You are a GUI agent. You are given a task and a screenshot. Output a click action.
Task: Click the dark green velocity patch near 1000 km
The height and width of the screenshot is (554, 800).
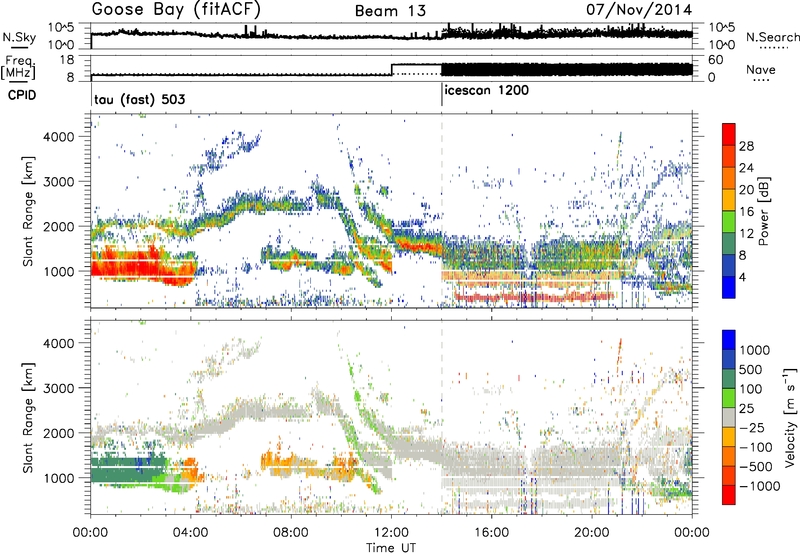[x=128, y=469]
